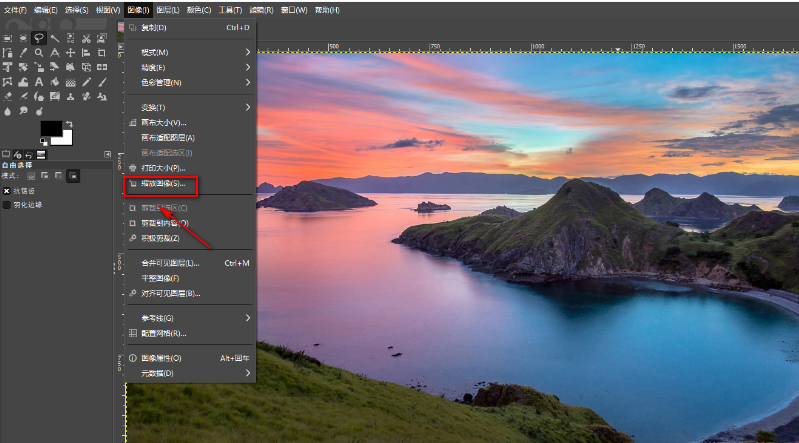Click the black foreground color swatch
This screenshot has width=799, height=443.
[49, 128]
